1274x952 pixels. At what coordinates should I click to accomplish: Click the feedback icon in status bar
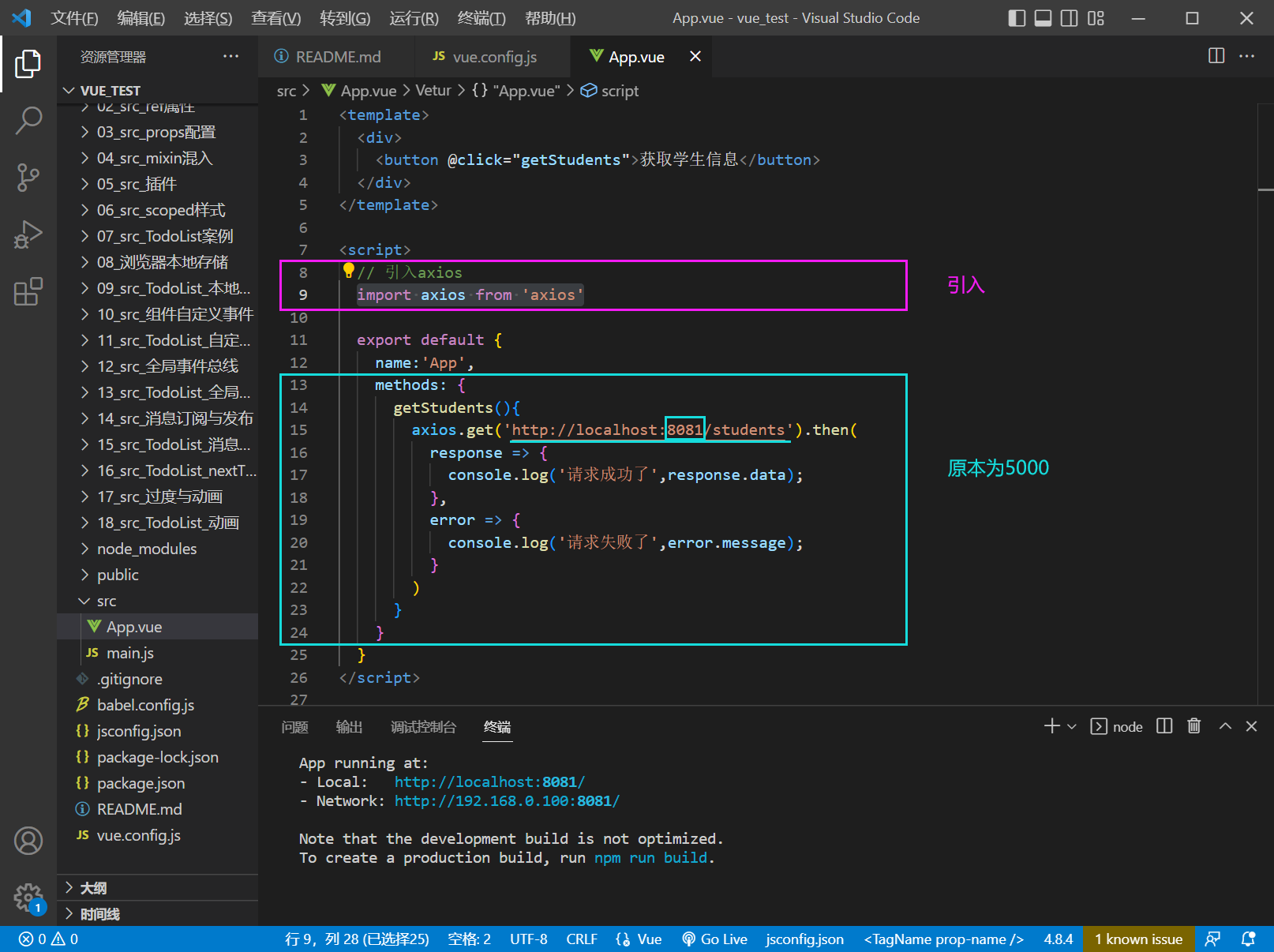pos(1212,939)
